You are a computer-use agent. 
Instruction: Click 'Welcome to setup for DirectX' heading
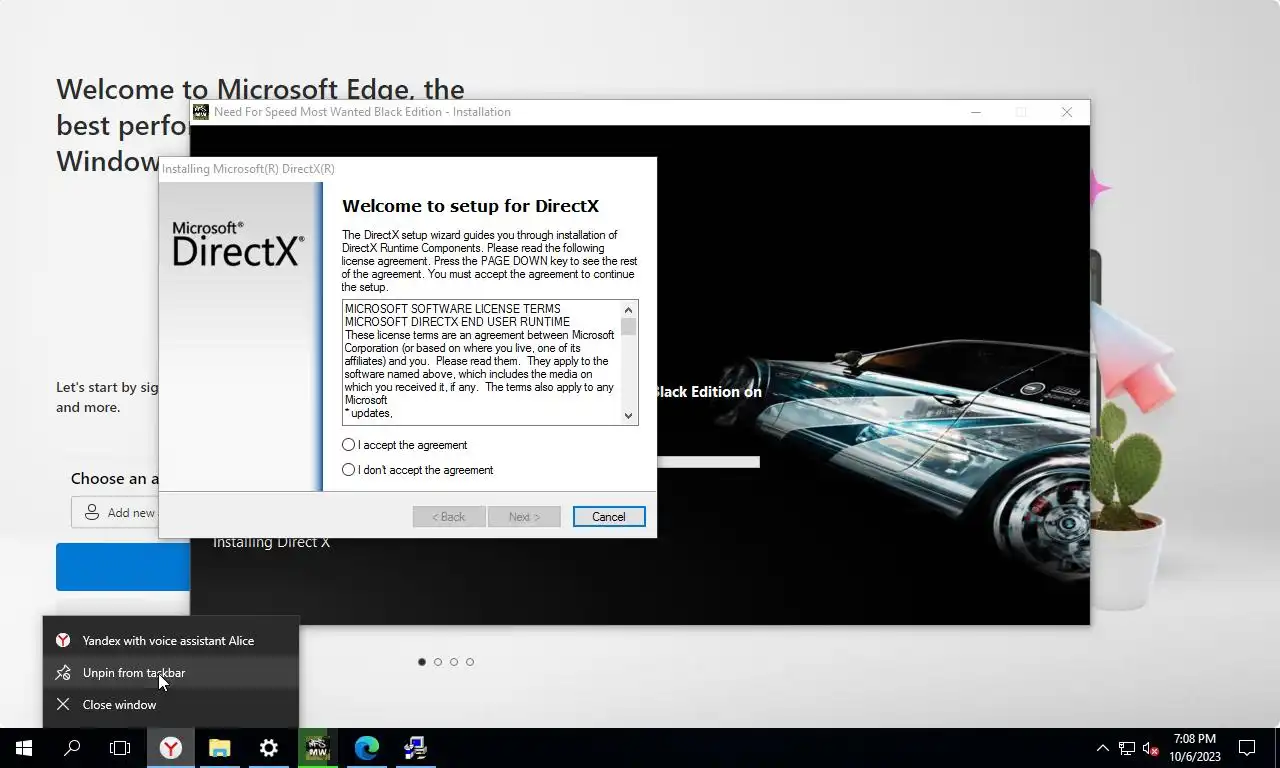[x=470, y=206]
